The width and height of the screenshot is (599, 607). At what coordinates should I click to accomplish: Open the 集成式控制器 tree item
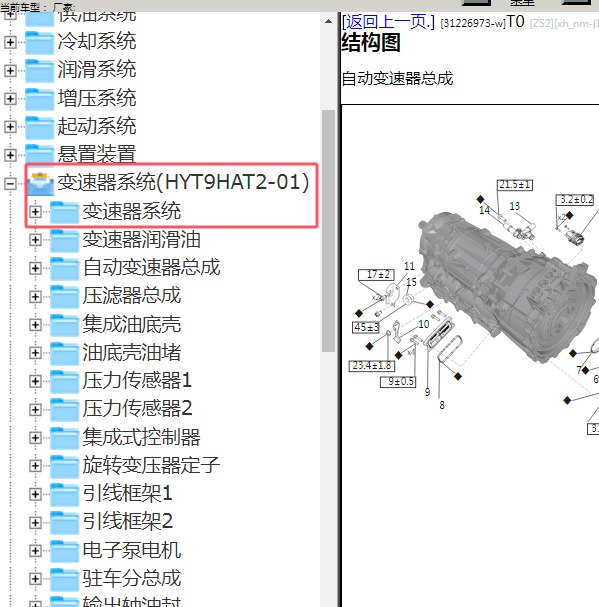(141, 437)
